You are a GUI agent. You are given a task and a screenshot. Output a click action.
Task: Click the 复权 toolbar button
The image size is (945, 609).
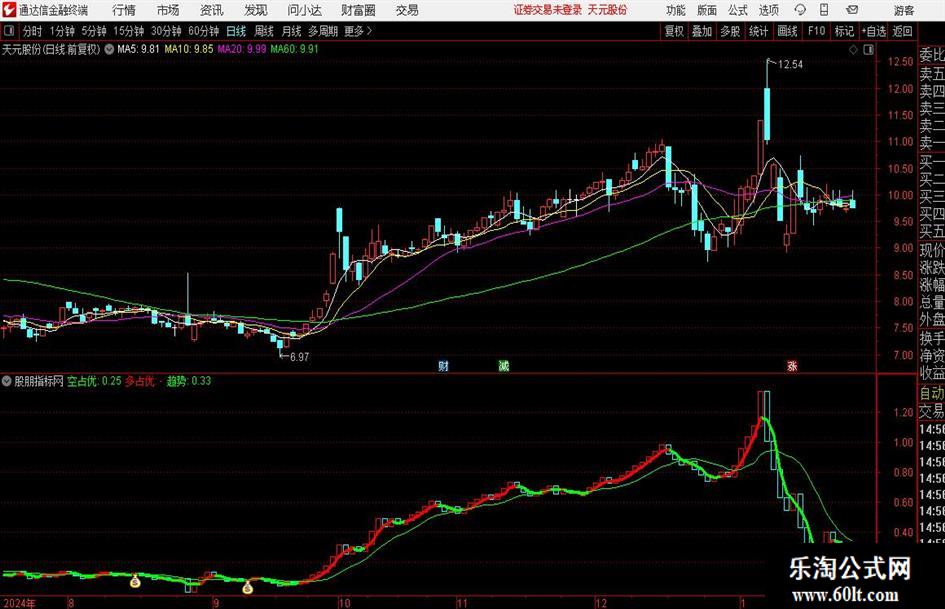(x=674, y=31)
